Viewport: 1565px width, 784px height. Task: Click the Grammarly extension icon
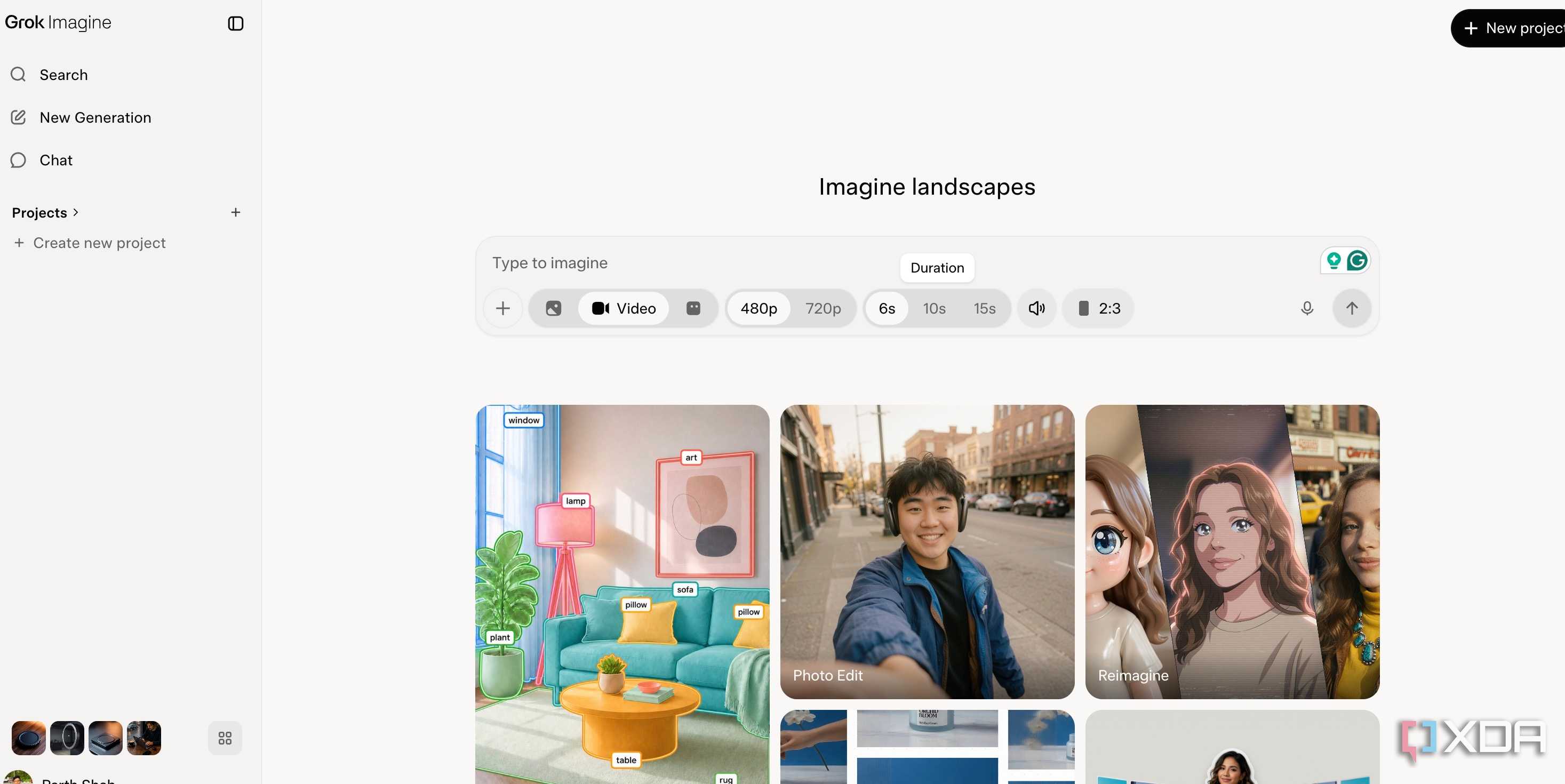[1357, 261]
